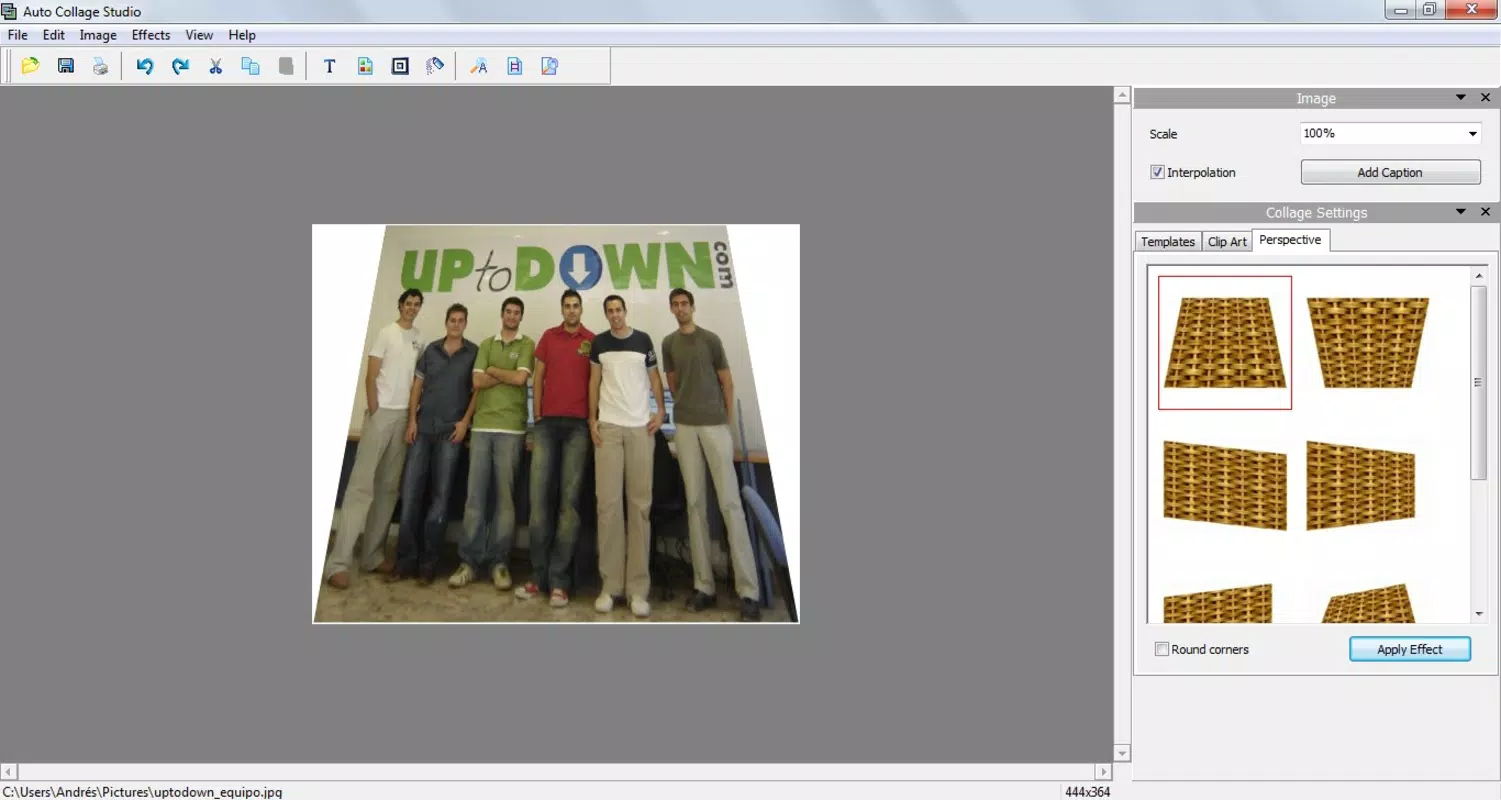Click the 444x364 dimensions in status bar
Image resolution: width=1501 pixels, height=800 pixels.
coord(1088,792)
